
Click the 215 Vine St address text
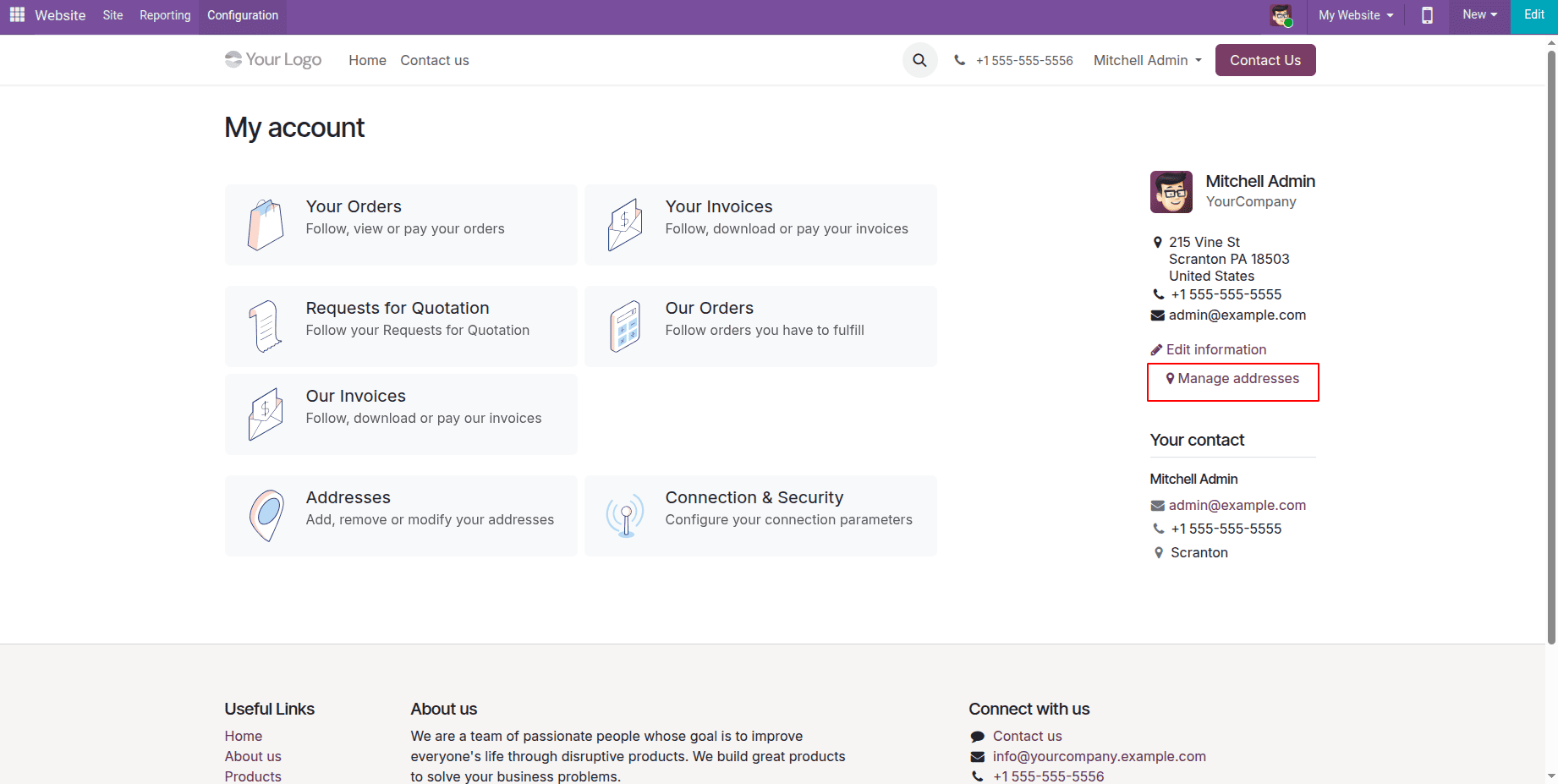(1204, 242)
